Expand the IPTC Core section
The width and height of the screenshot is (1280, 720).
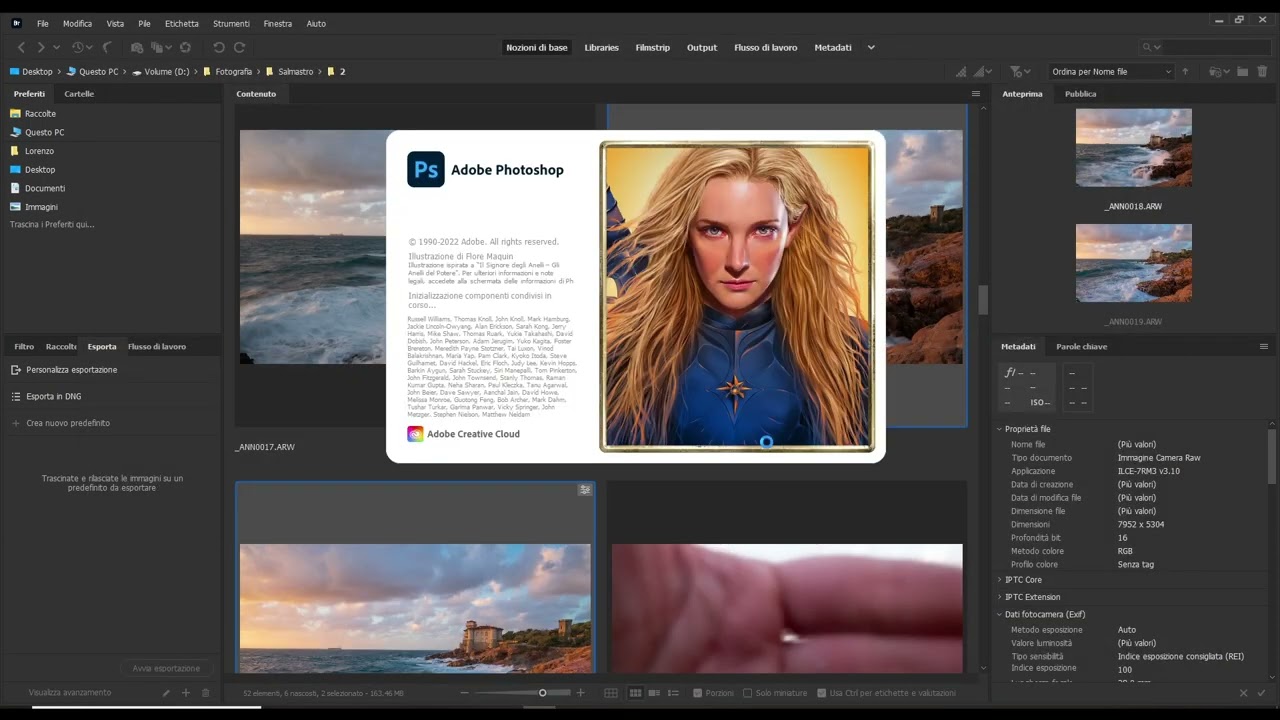[999, 580]
